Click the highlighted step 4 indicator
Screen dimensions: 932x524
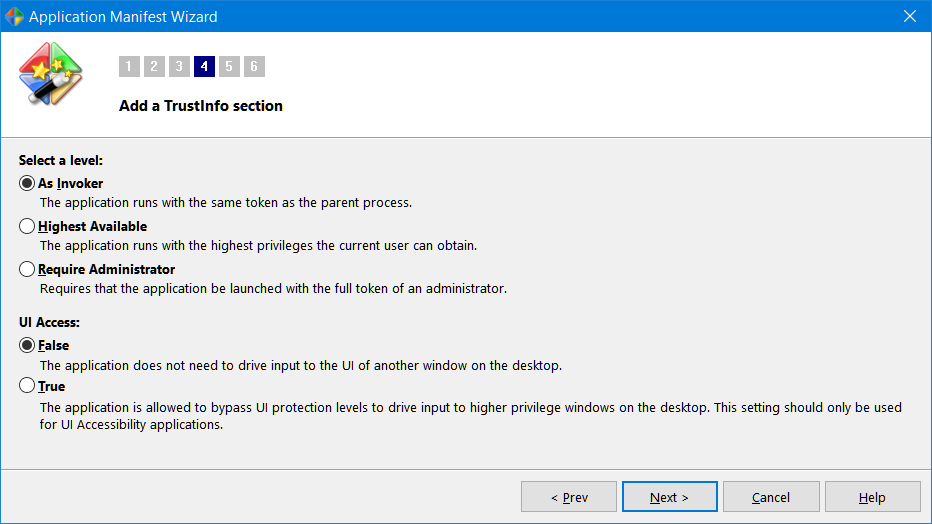pyautogui.click(x=204, y=67)
